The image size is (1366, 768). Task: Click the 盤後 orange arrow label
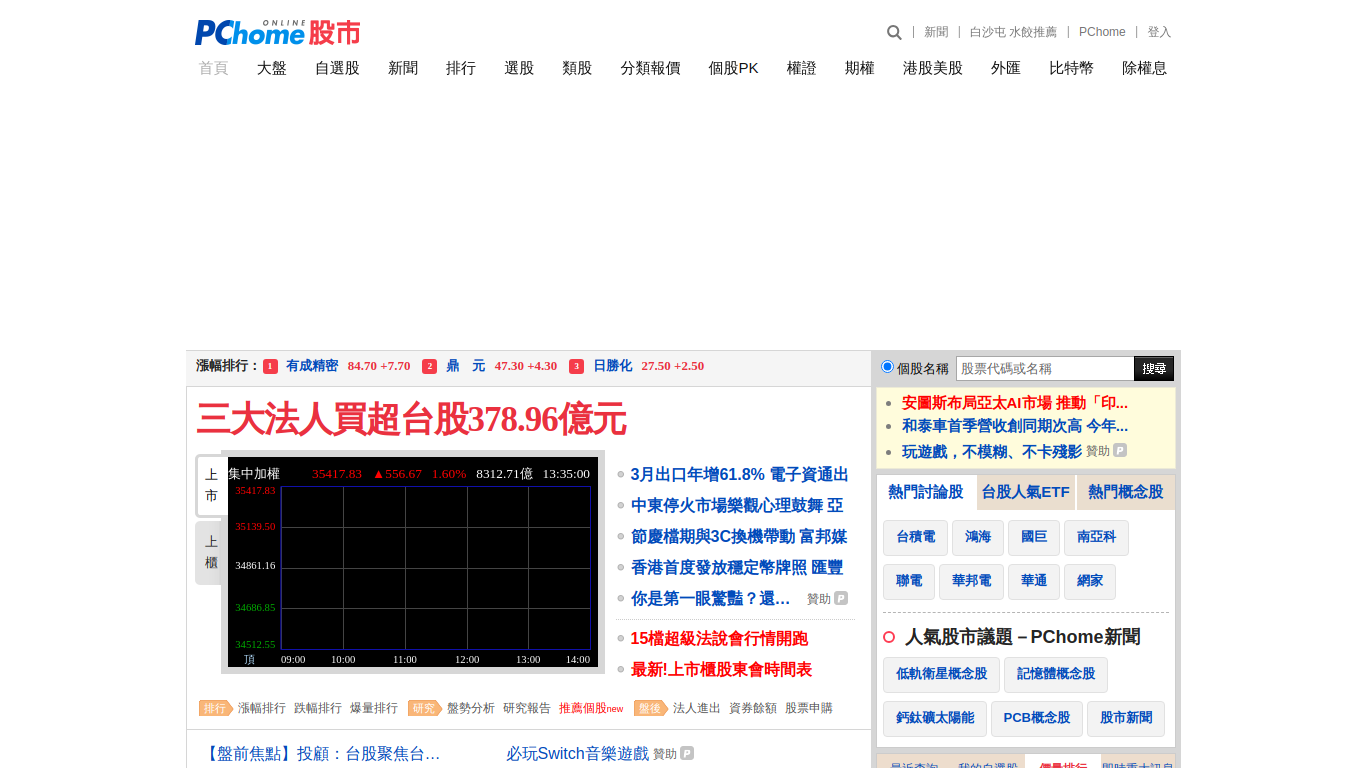(651, 708)
